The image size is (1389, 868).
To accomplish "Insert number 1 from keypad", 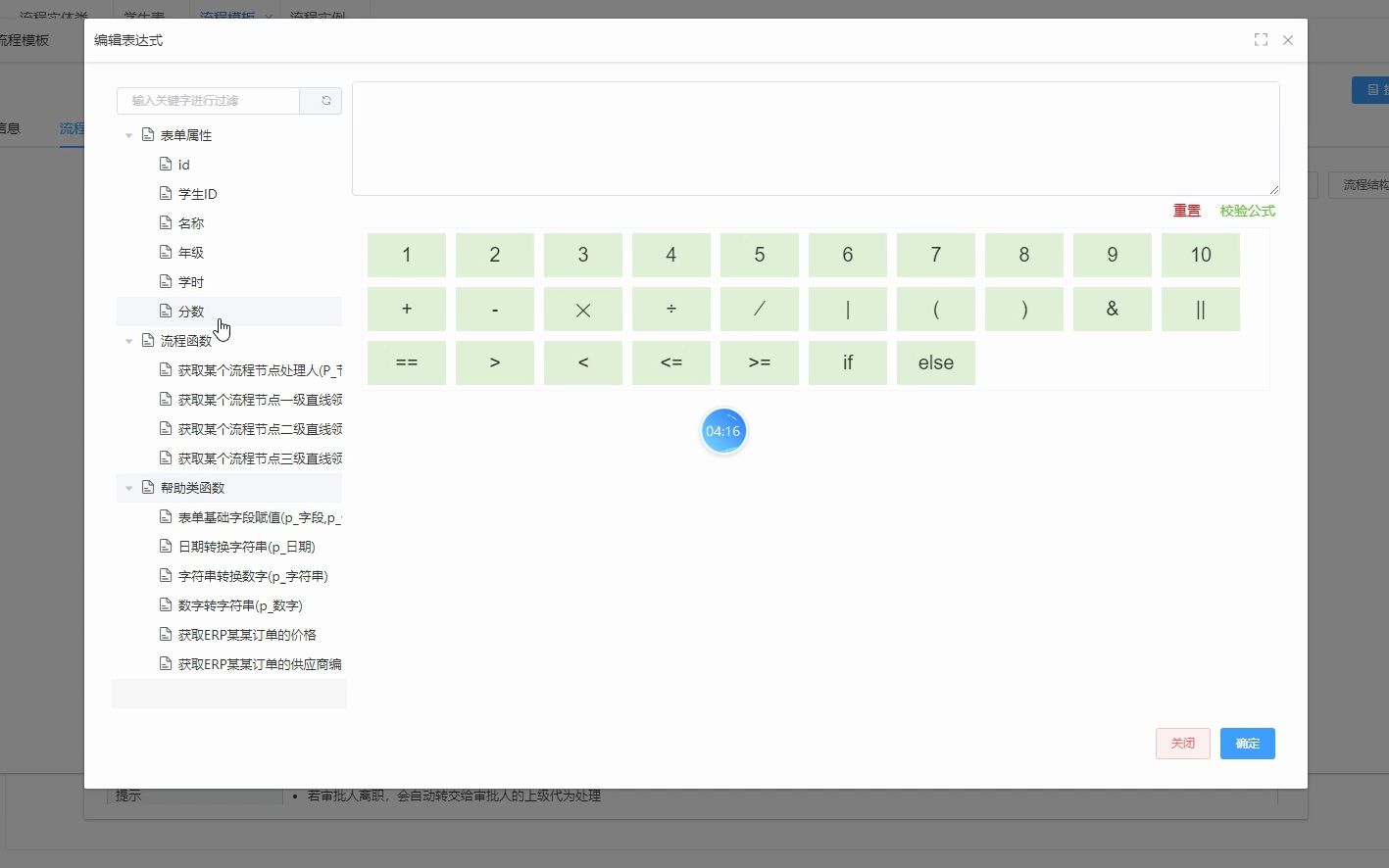I will click(407, 255).
